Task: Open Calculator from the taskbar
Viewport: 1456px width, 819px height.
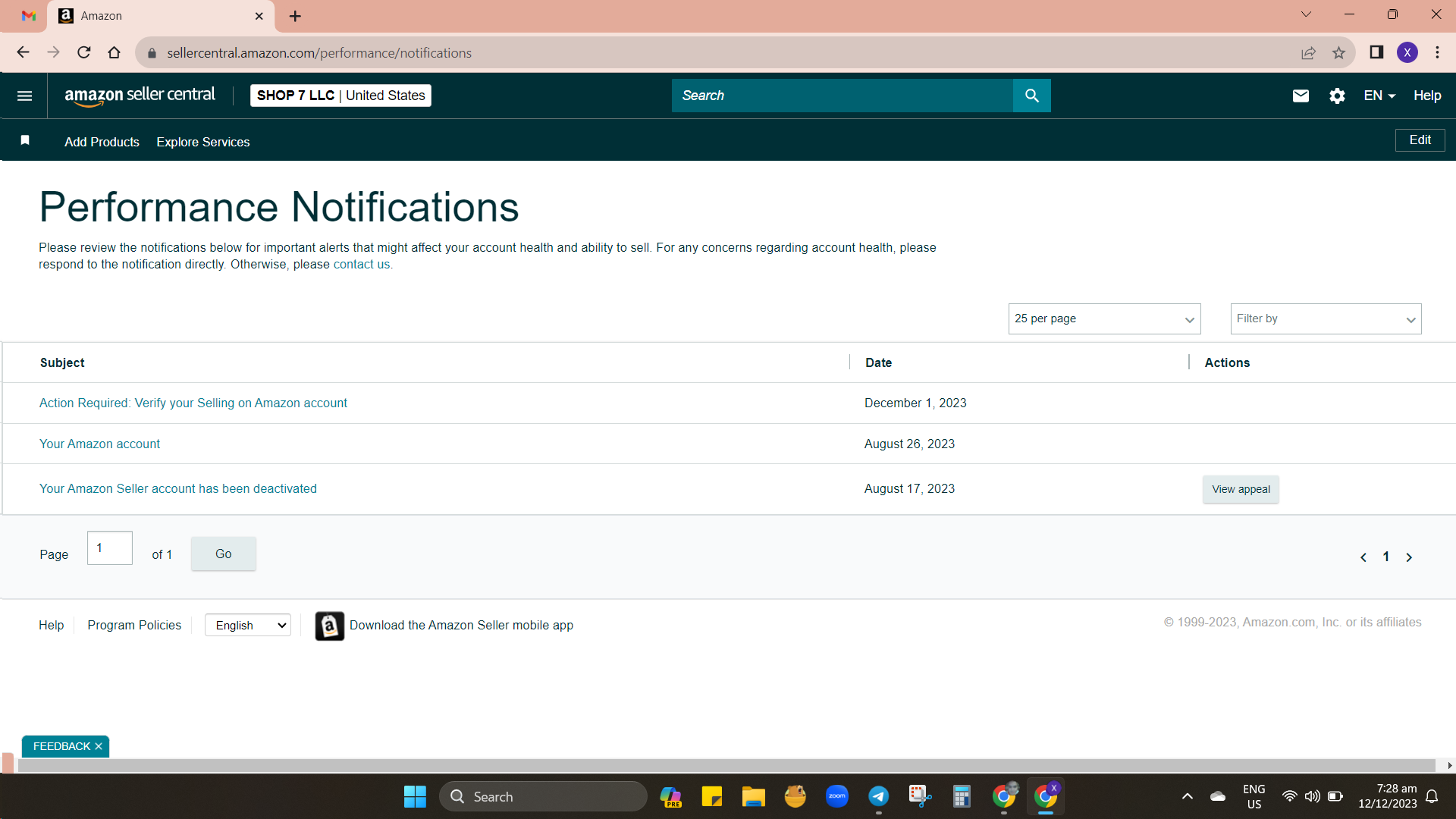Action: (x=962, y=796)
